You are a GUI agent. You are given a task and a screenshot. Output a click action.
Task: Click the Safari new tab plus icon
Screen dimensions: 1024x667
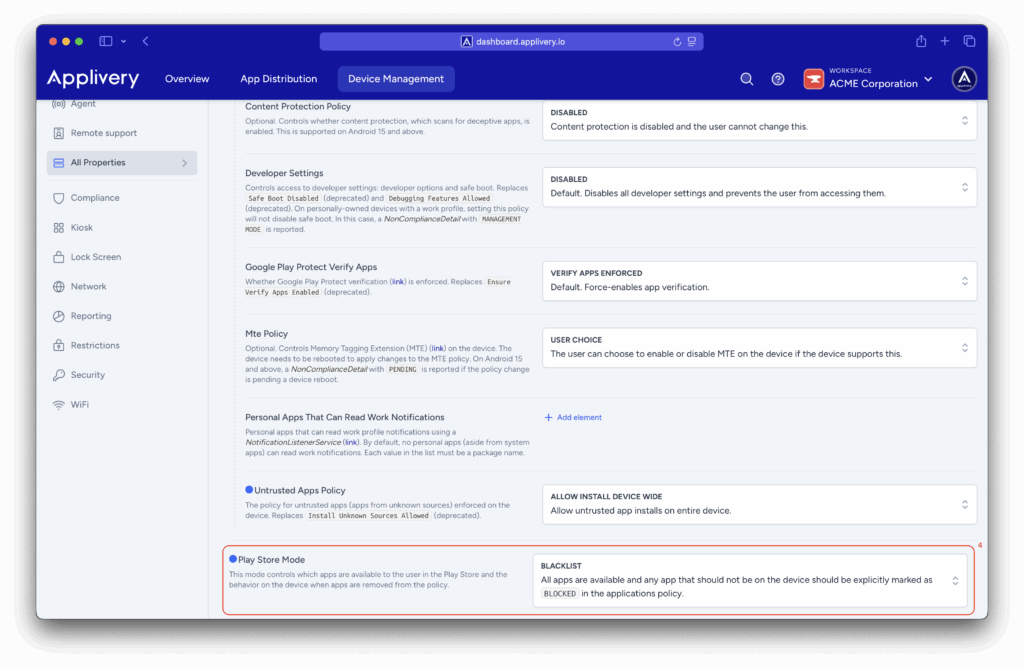tap(945, 41)
